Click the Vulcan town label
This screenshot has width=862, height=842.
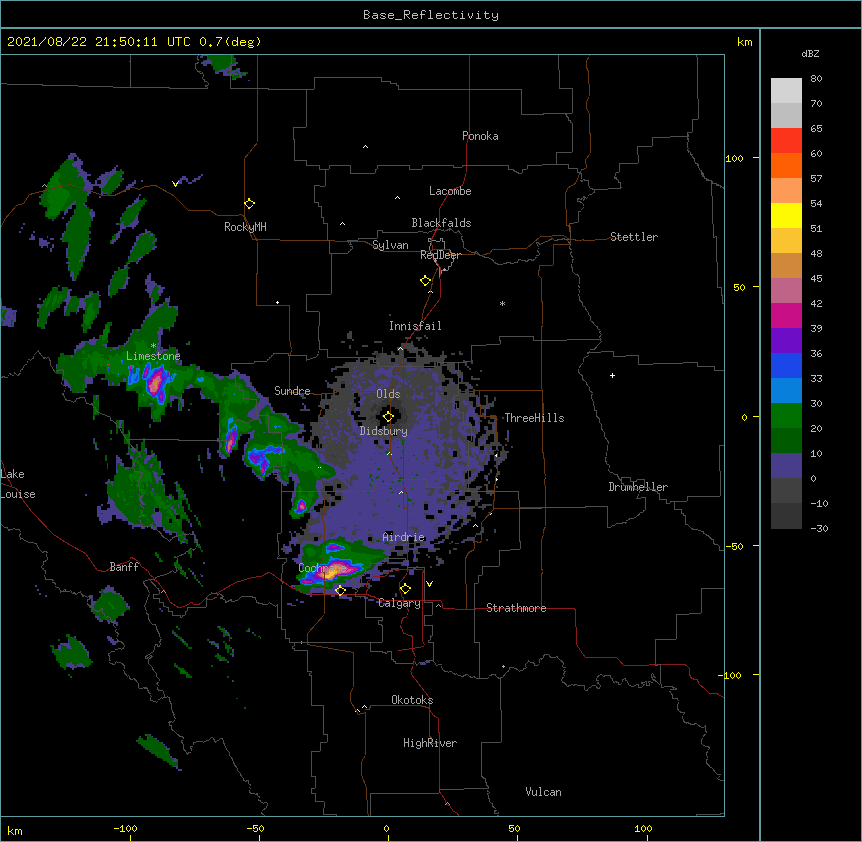pyautogui.click(x=543, y=792)
